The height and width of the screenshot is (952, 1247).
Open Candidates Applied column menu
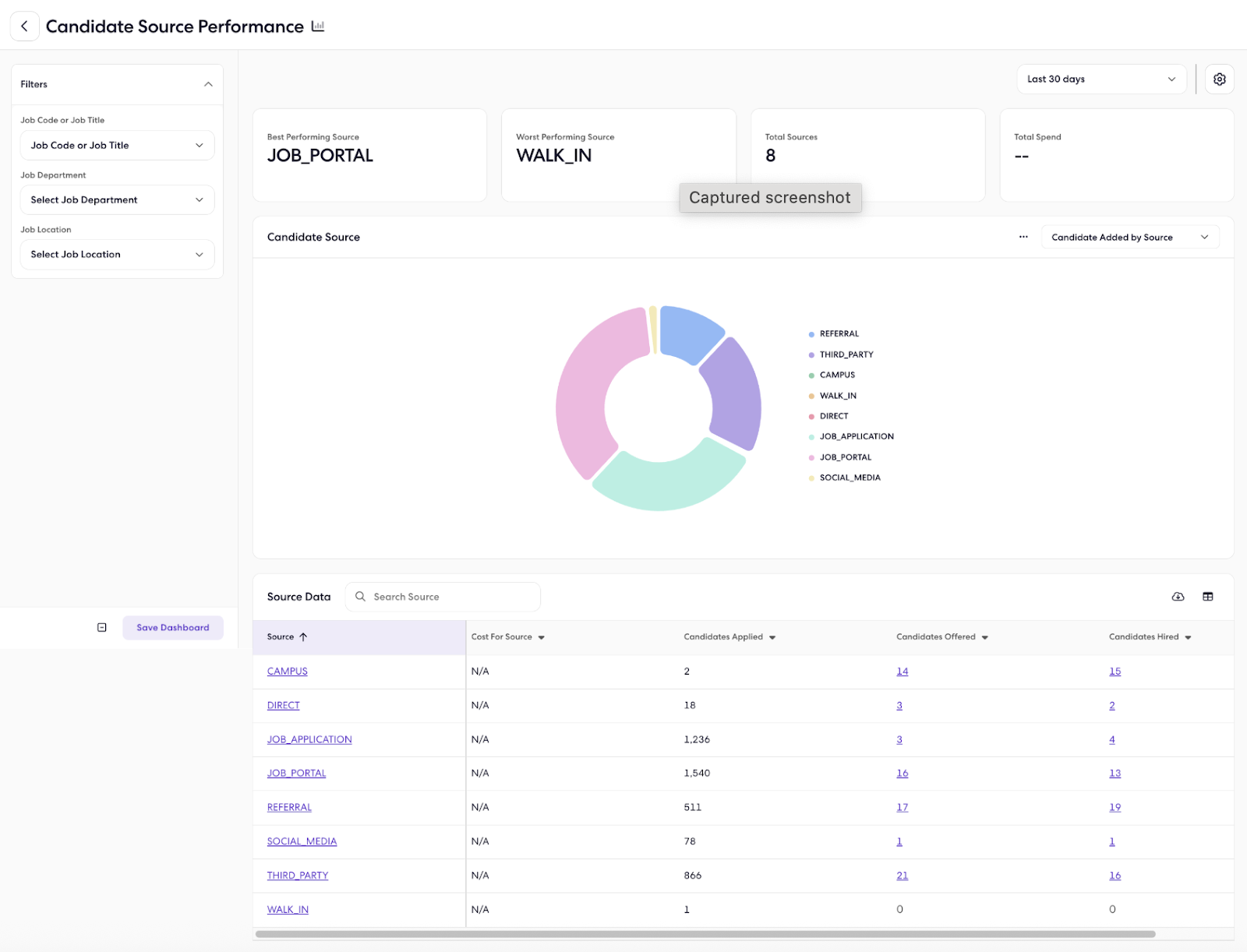(772, 637)
